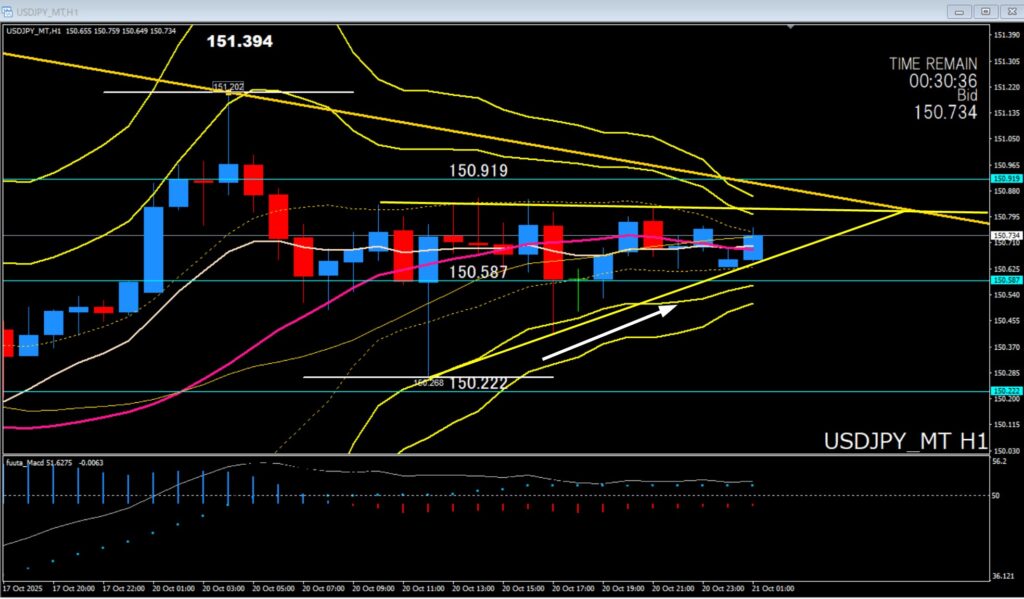Select the 150.222 chart text label
Screen dimensions: 1024x599
(478, 383)
